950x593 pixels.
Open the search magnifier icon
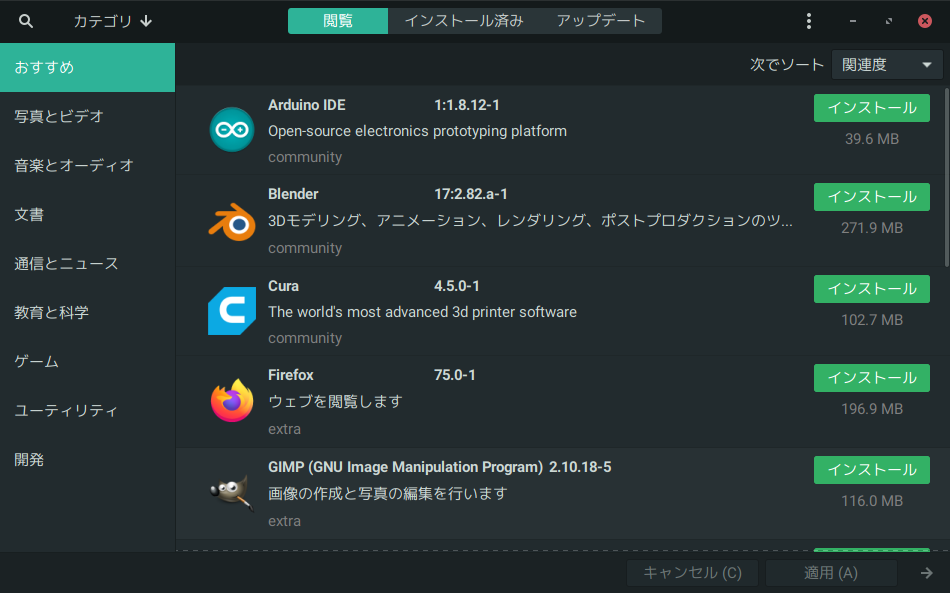(25, 21)
